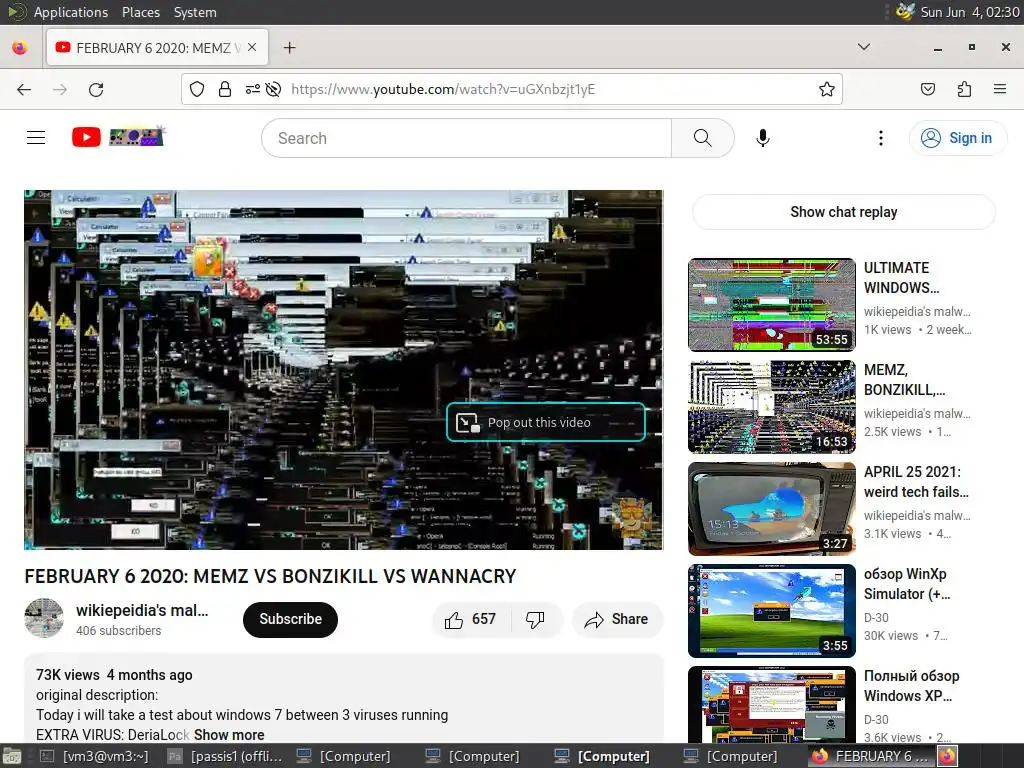Screen dimensions: 1024x768
Task: Click the Share button
Action: tap(617, 620)
